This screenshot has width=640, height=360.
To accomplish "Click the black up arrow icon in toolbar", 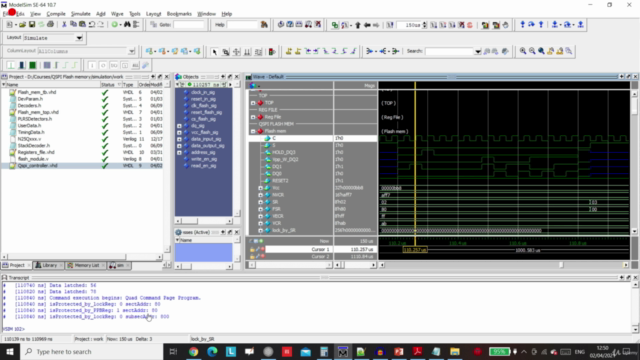I will pos(358,25).
